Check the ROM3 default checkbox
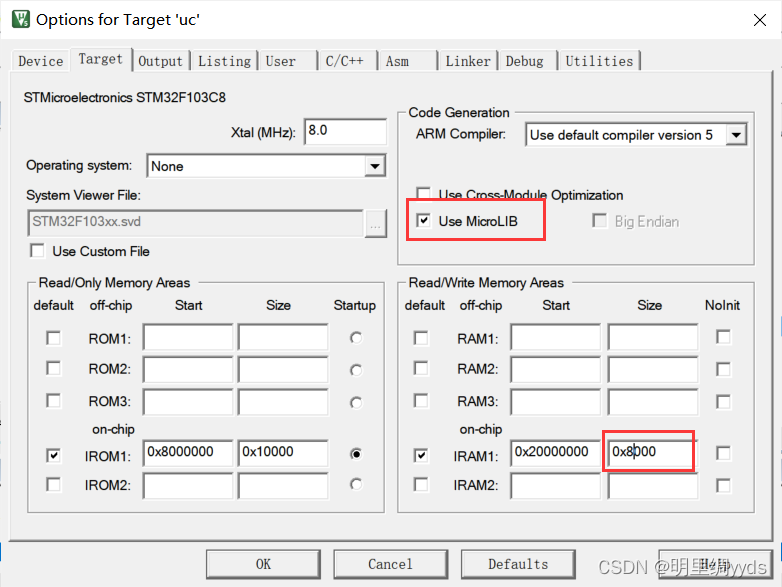The image size is (782, 587). (x=53, y=400)
